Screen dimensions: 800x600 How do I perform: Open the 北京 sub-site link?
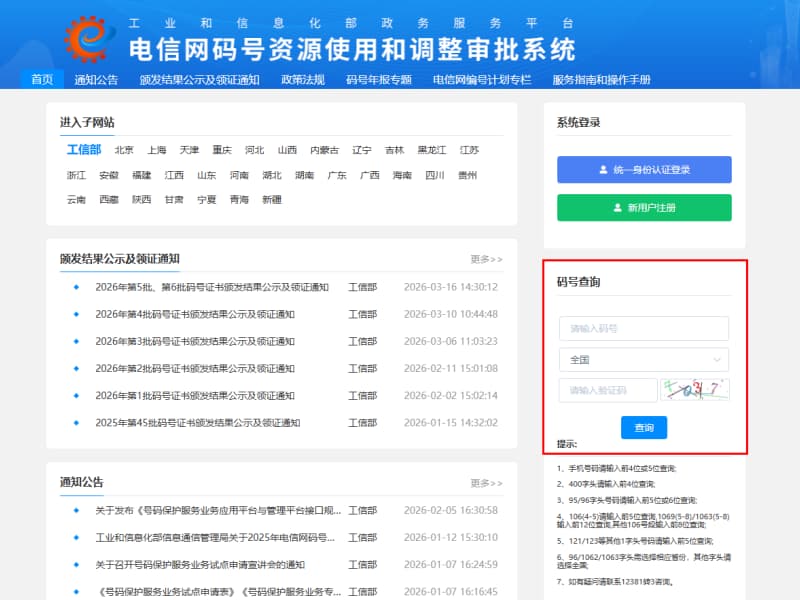(125, 148)
